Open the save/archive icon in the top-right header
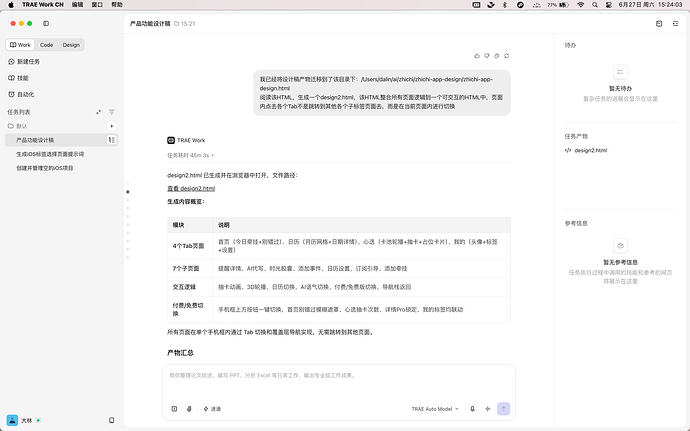 pyautogui.click(x=659, y=23)
